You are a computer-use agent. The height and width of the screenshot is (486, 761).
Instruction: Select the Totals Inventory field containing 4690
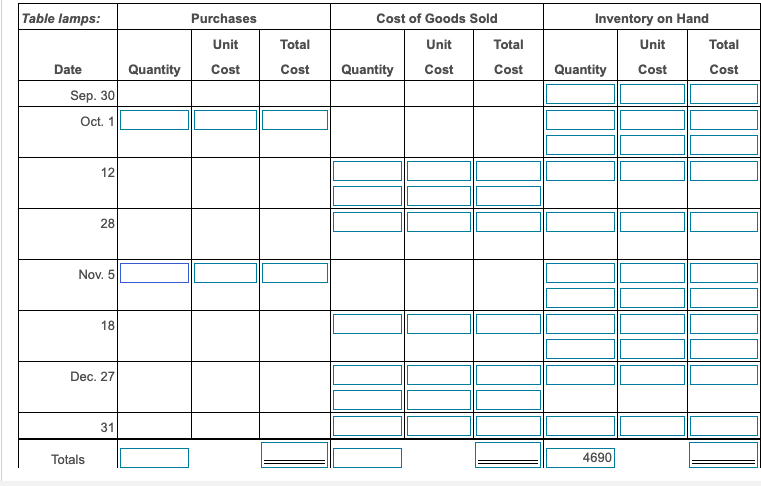[x=580, y=458]
